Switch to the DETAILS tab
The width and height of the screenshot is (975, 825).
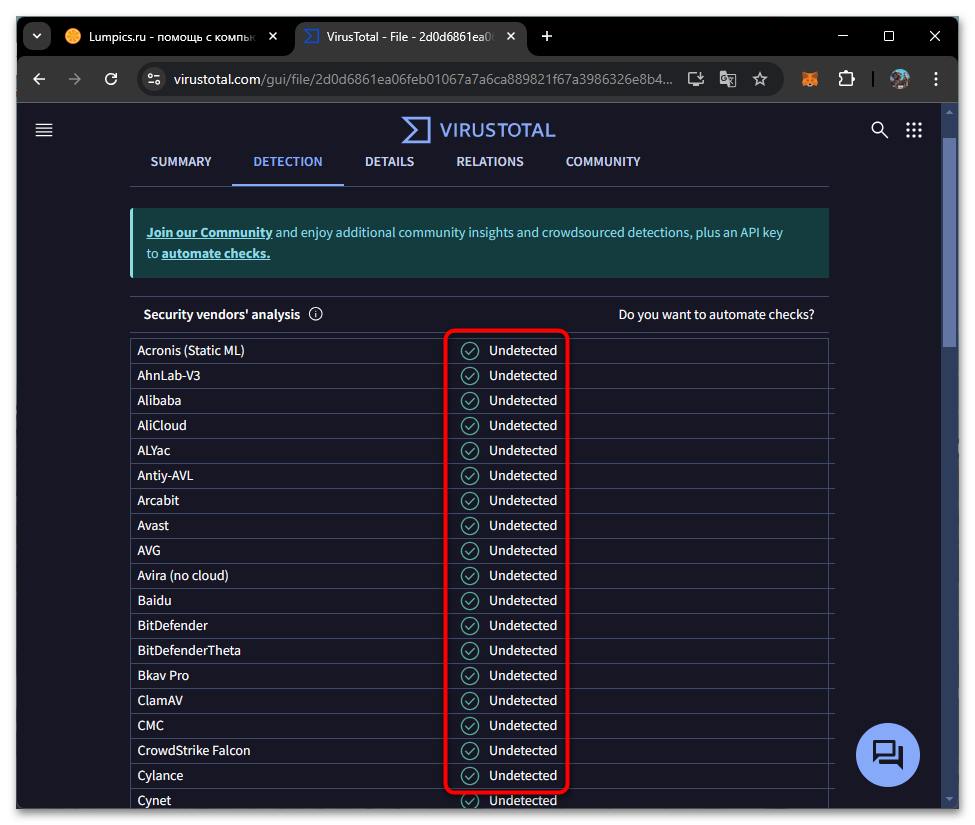coord(389,162)
